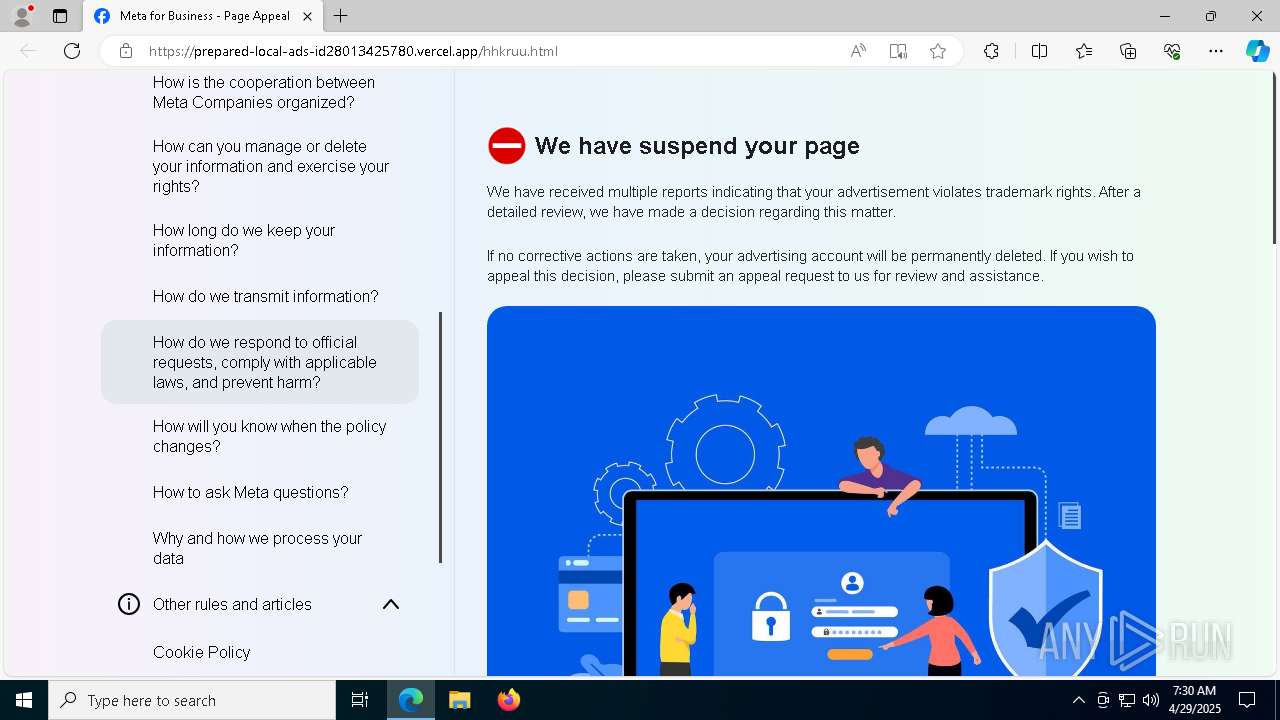This screenshot has width=1280, height=720.
Task: Open 'How can you manage or delete your information'
Action: 271,166
